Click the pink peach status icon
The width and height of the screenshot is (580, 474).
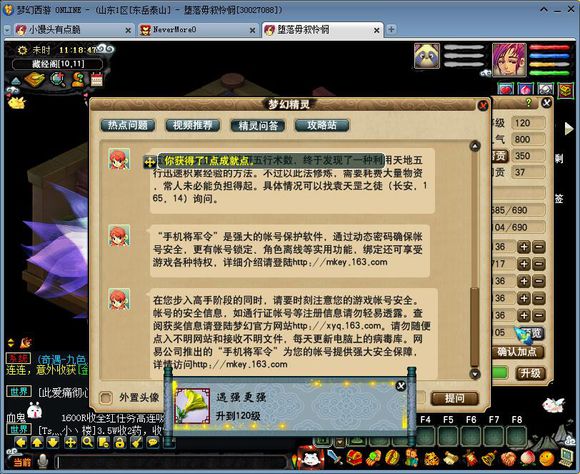pos(526,90)
